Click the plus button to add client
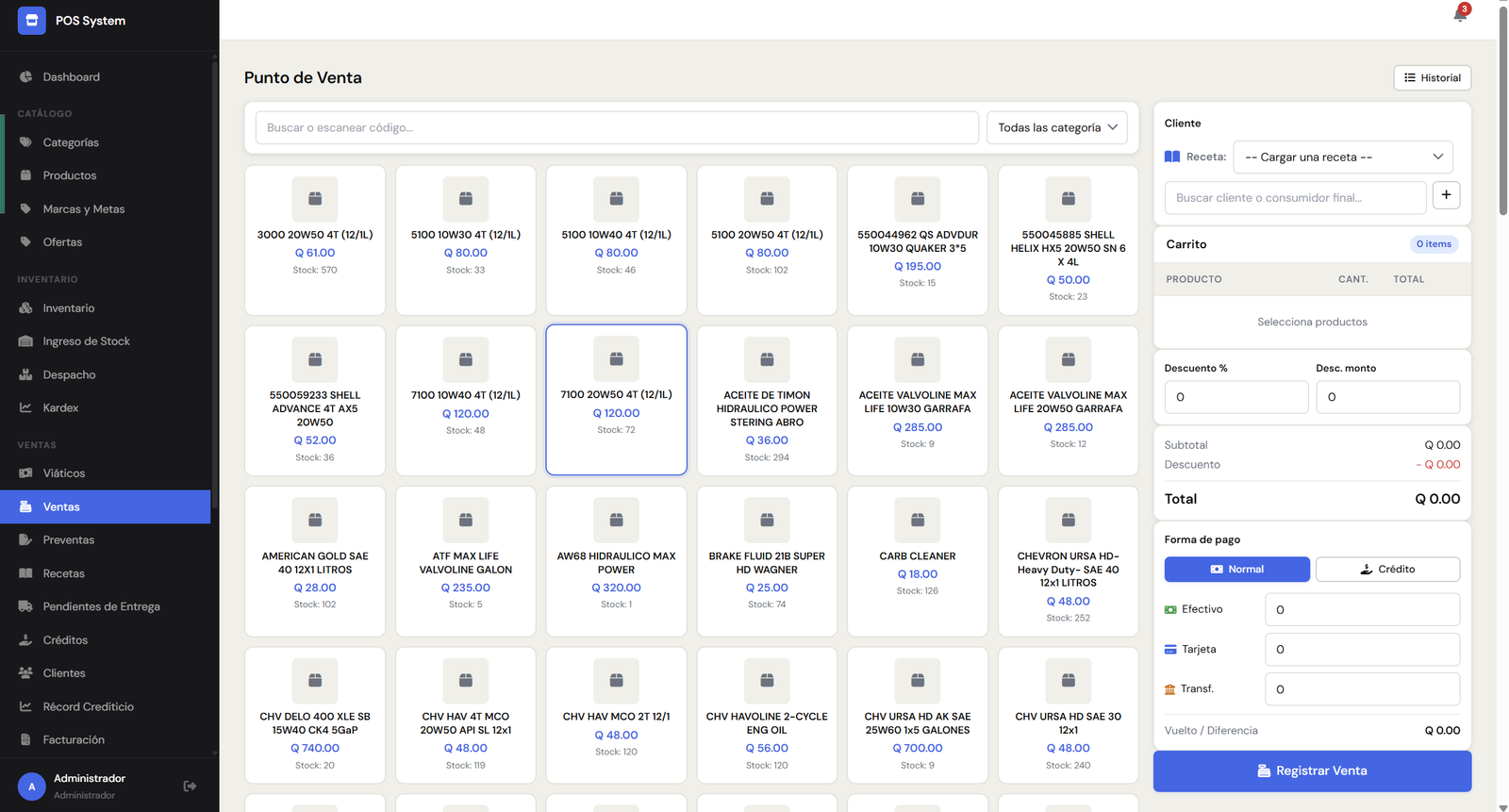The height and width of the screenshot is (812, 1509). tap(1446, 195)
